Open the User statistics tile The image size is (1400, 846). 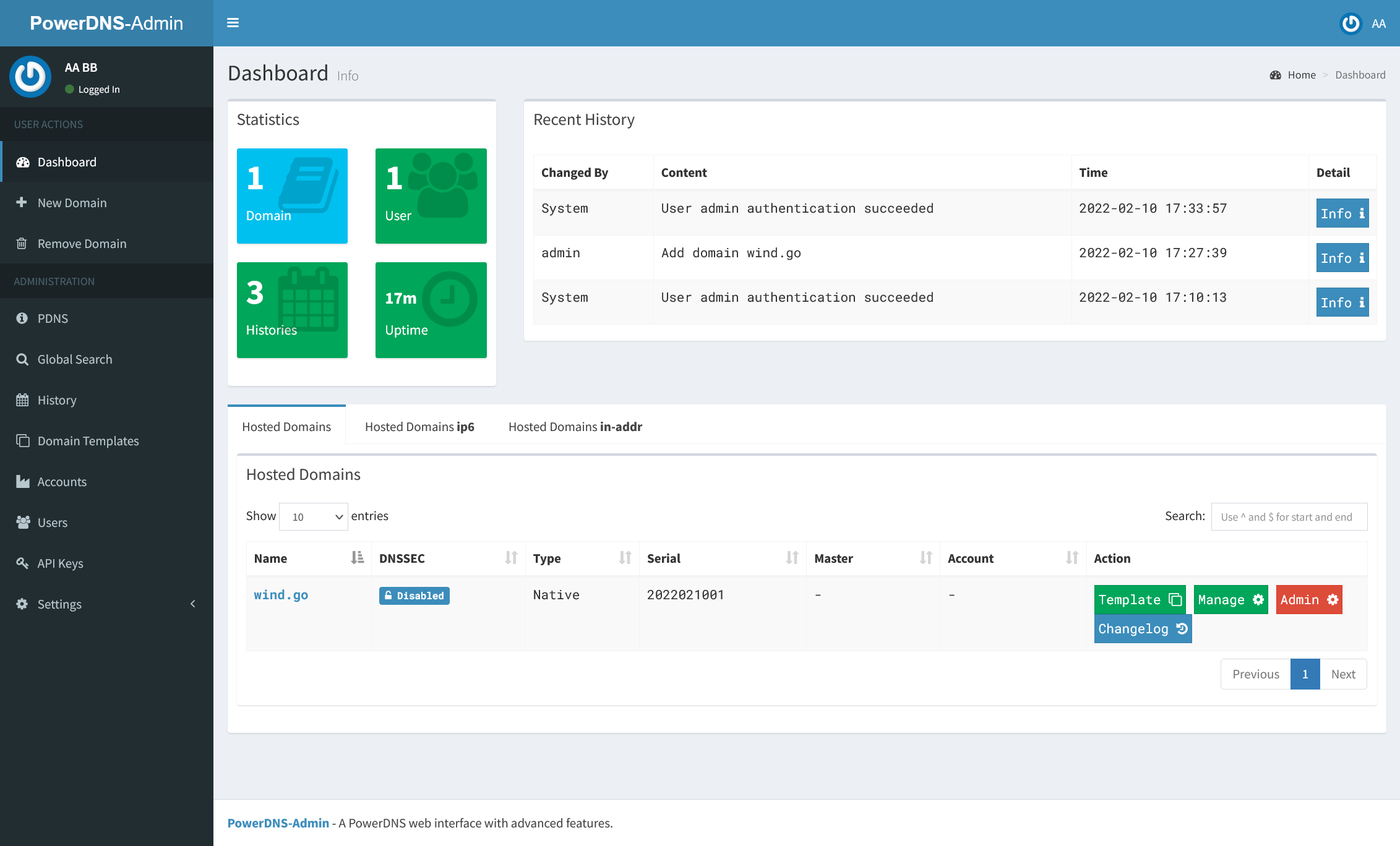(x=431, y=196)
